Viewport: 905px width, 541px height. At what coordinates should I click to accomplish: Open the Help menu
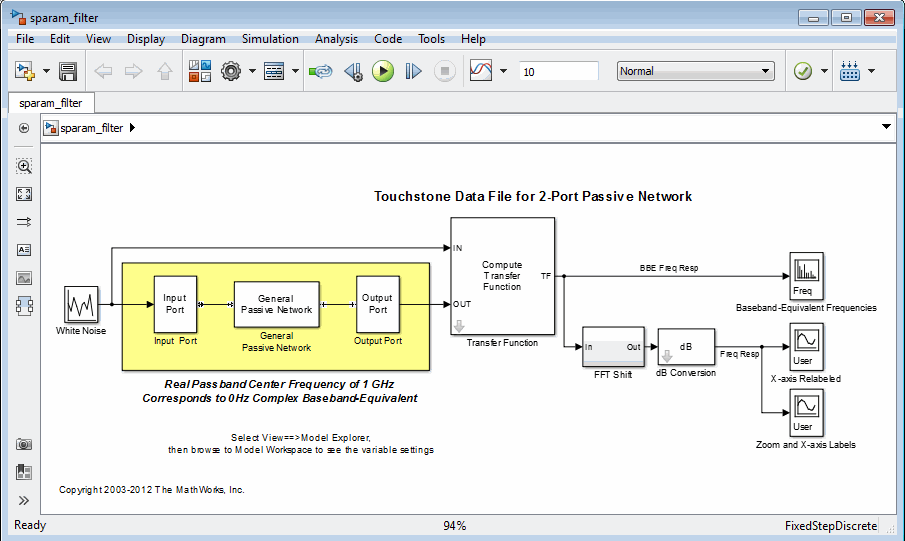pyautogui.click(x=473, y=39)
